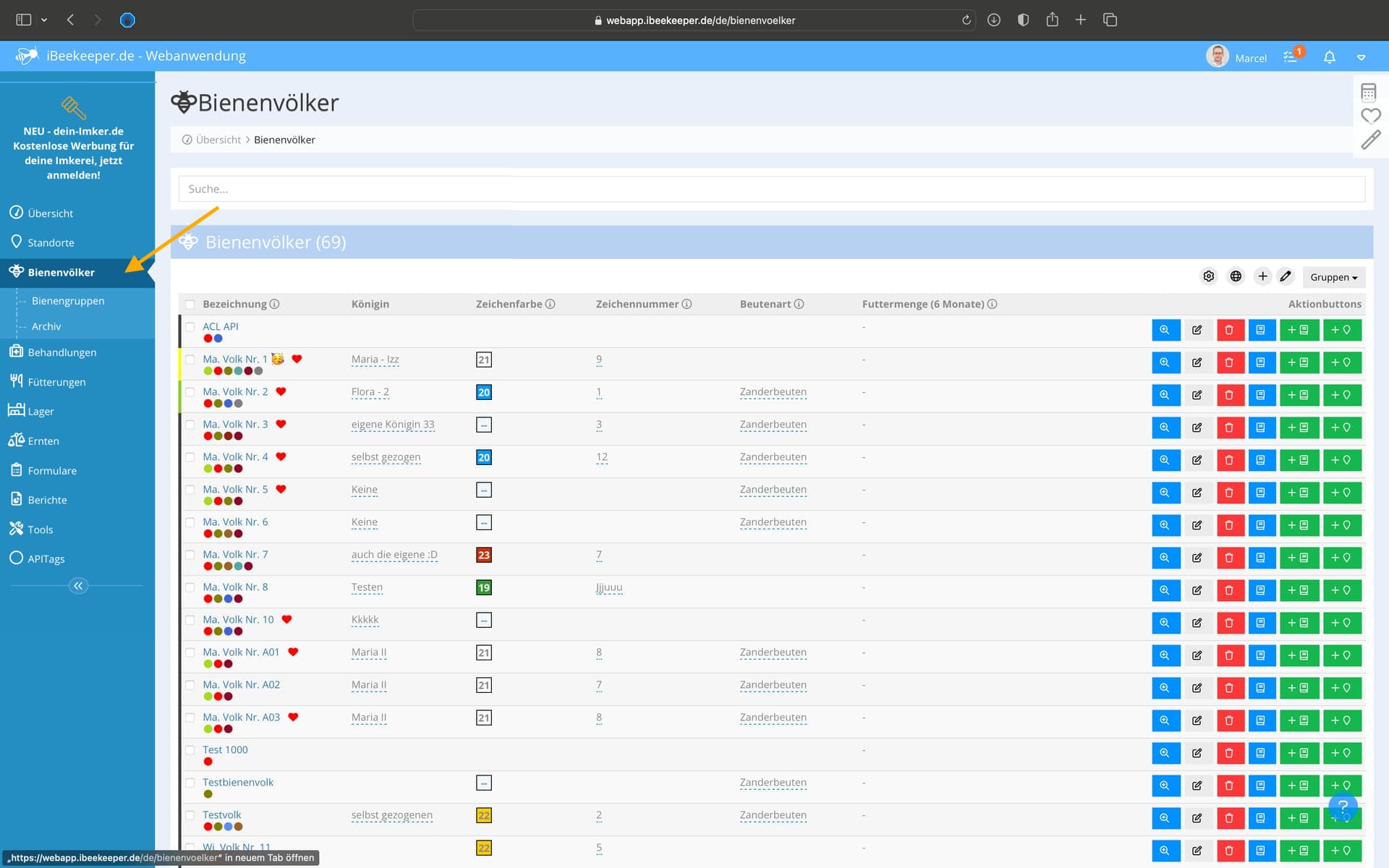Select all rows with the header checkbox

point(190,305)
